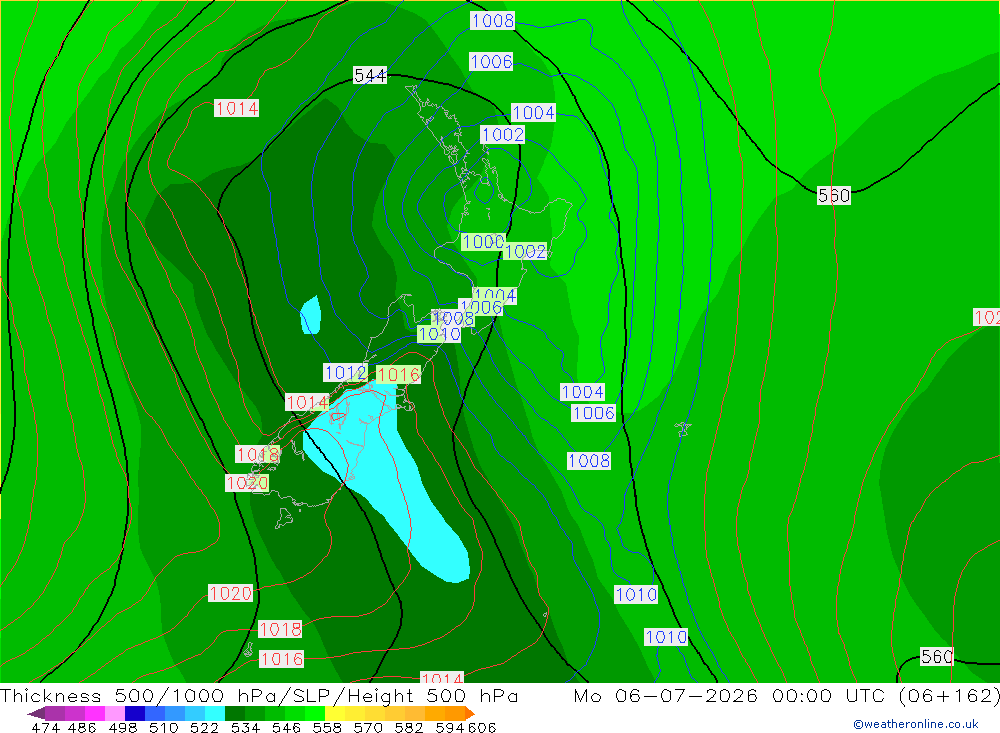Click the legend value 498
The height and width of the screenshot is (733, 1000).
(122, 727)
